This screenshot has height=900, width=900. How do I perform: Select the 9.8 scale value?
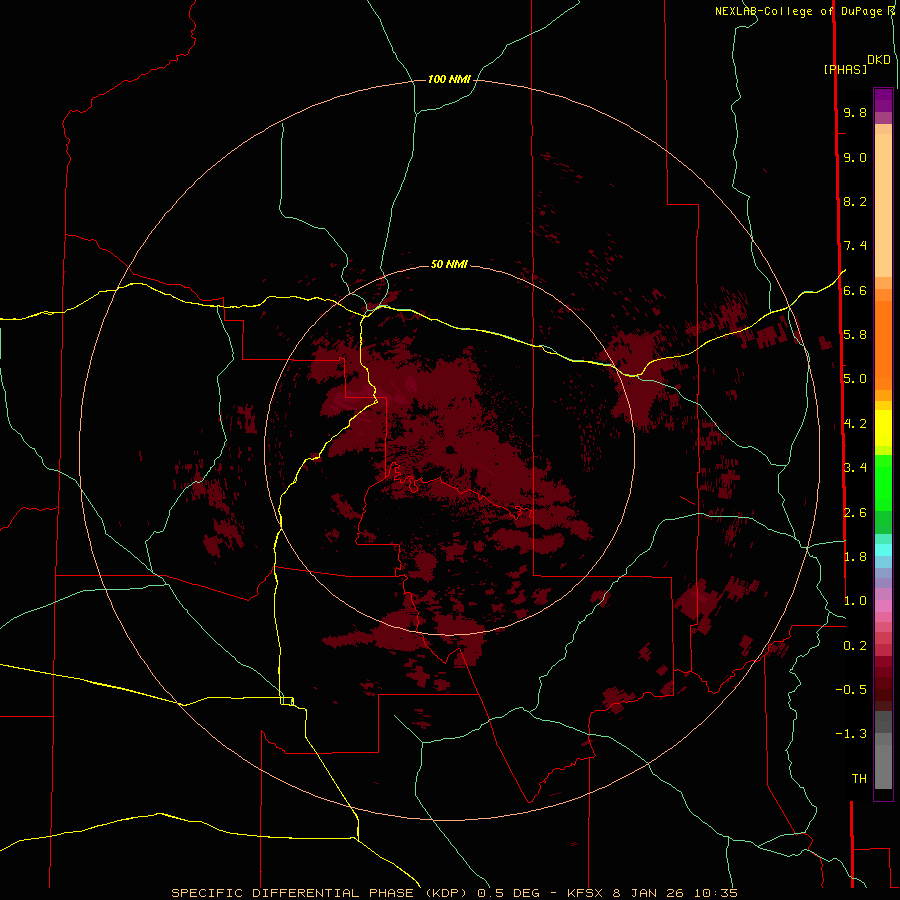[x=855, y=112]
